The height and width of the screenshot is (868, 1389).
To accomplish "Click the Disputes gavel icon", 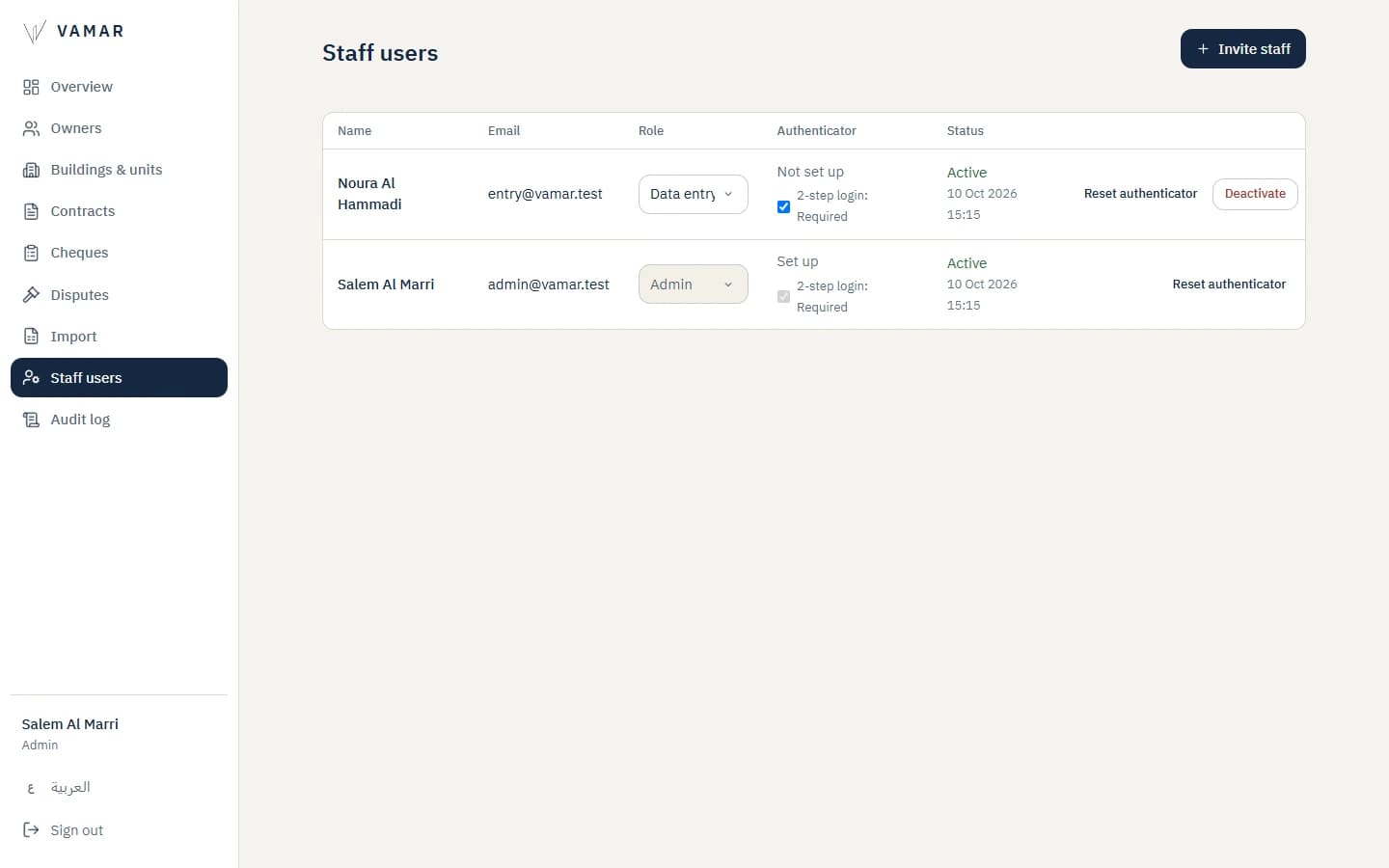I will (x=31, y=295).
